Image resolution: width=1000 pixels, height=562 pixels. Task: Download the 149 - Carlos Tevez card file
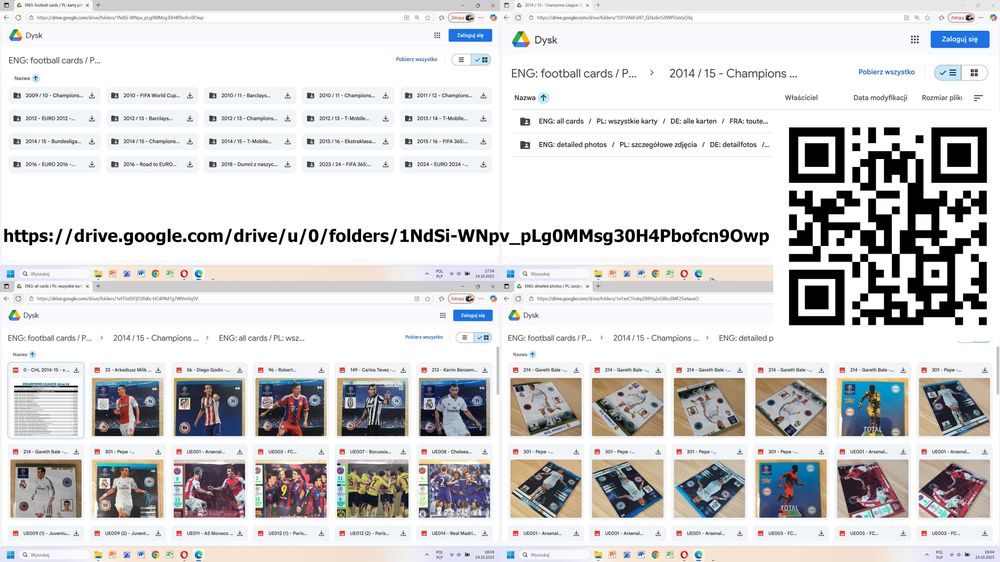403,370
